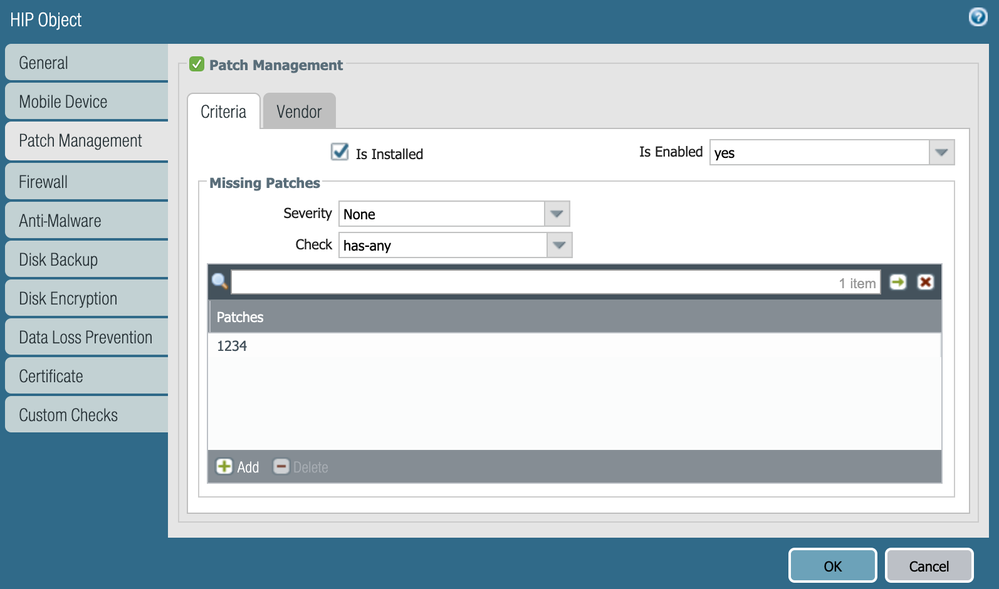The height and width of the screenshot is (589, 999).
Task: Click the green arrow apply-filter icon
Action: [x=898, y=282]
